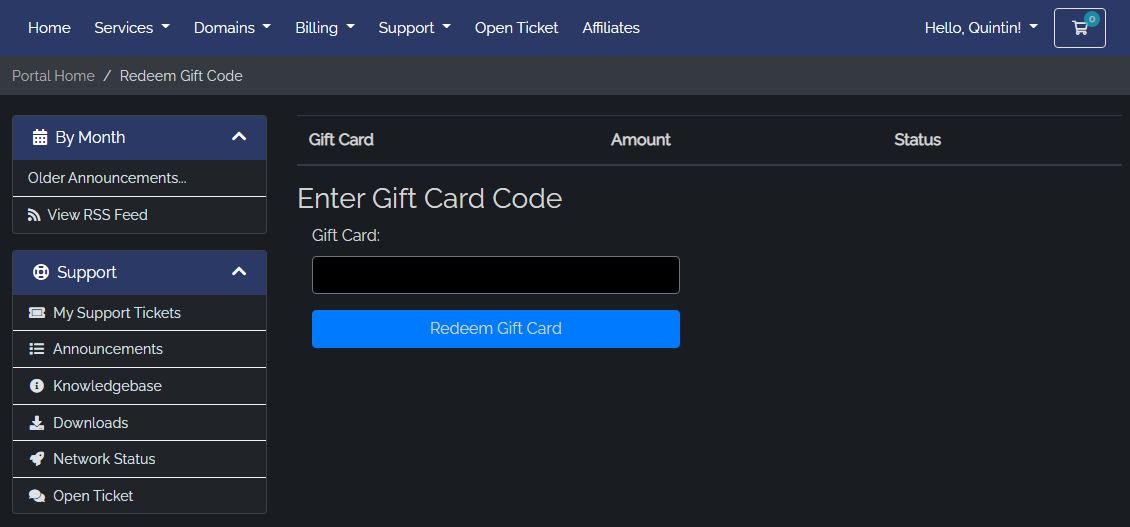This screenshot has width=1130, height=527.
Task: Click the list icon beside Announcements
Action: (x=37, y=349)
